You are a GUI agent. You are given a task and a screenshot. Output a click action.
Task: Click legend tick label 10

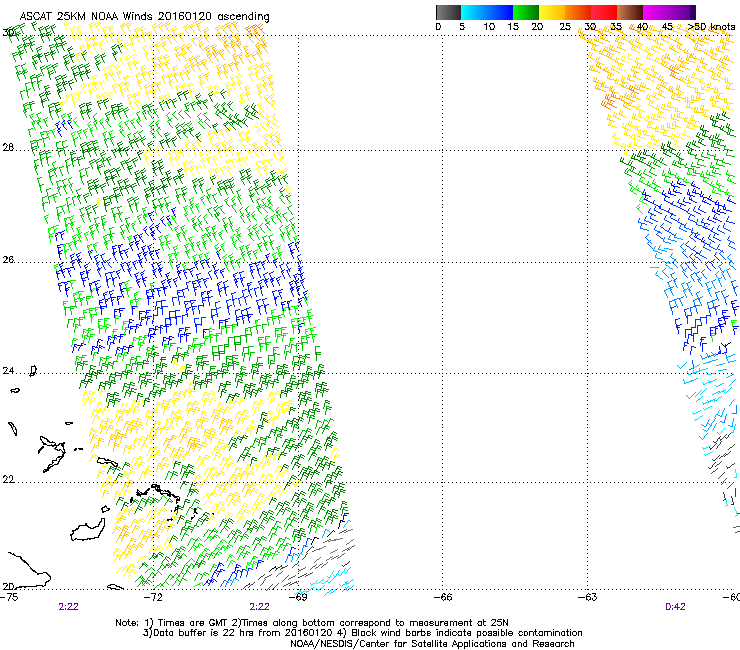pos(489,27)
